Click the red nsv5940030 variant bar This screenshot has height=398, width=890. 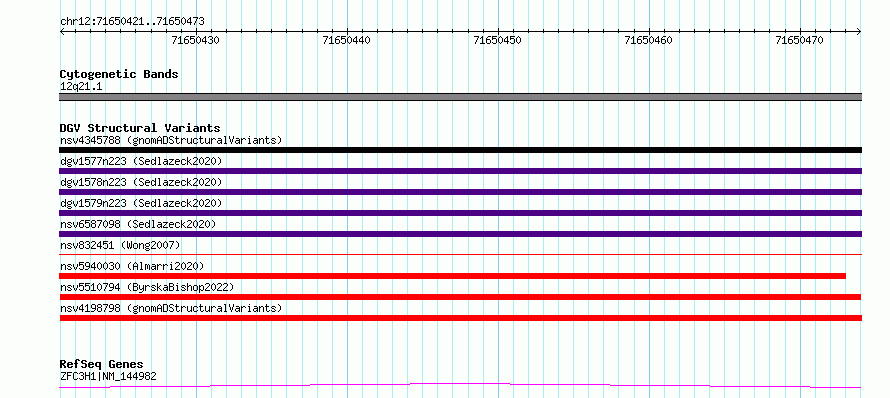click(x=452, y=276)
